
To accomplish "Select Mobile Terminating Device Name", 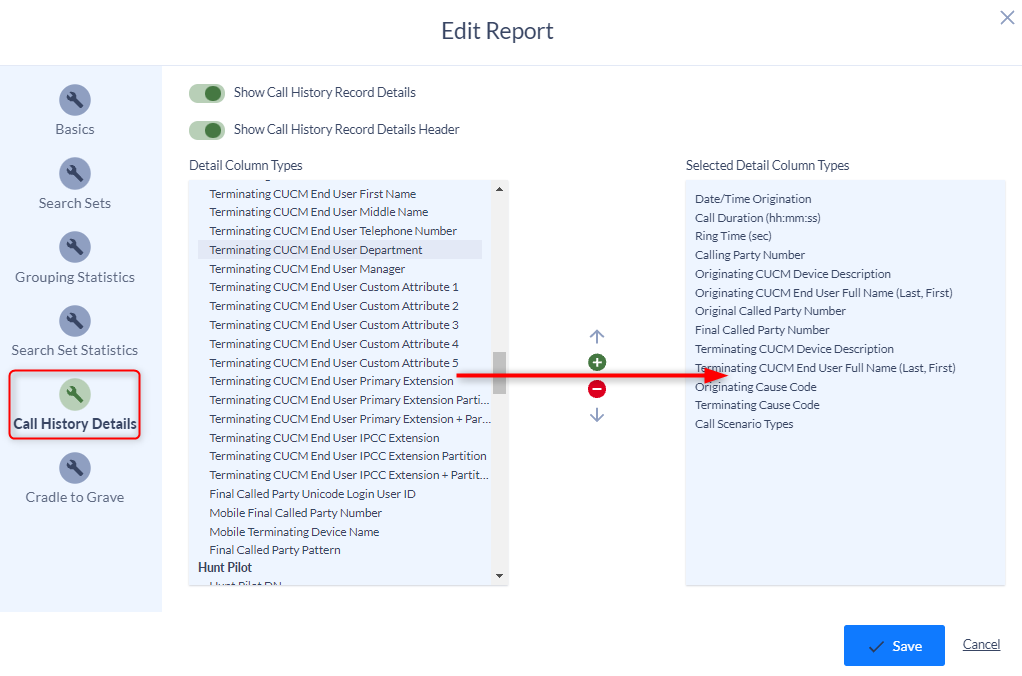I will coord(294,531).
